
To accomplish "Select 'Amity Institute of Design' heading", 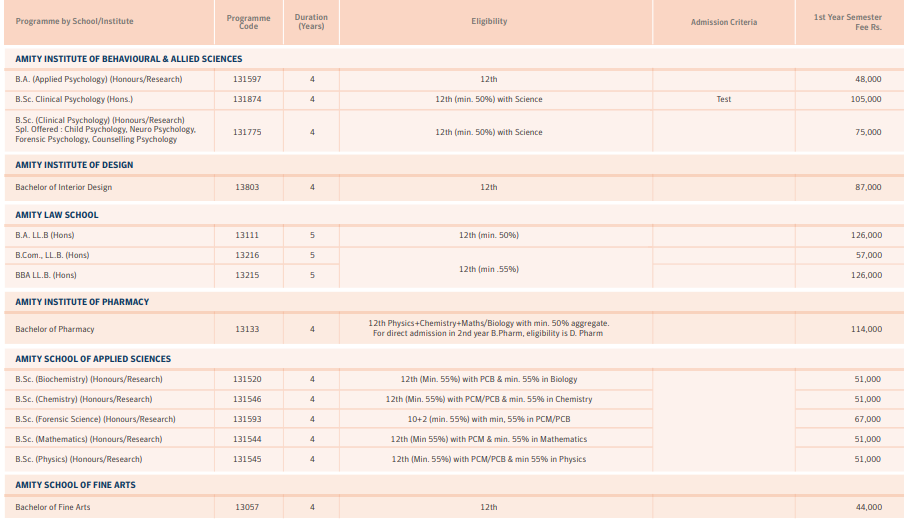I will coord(74,165).
